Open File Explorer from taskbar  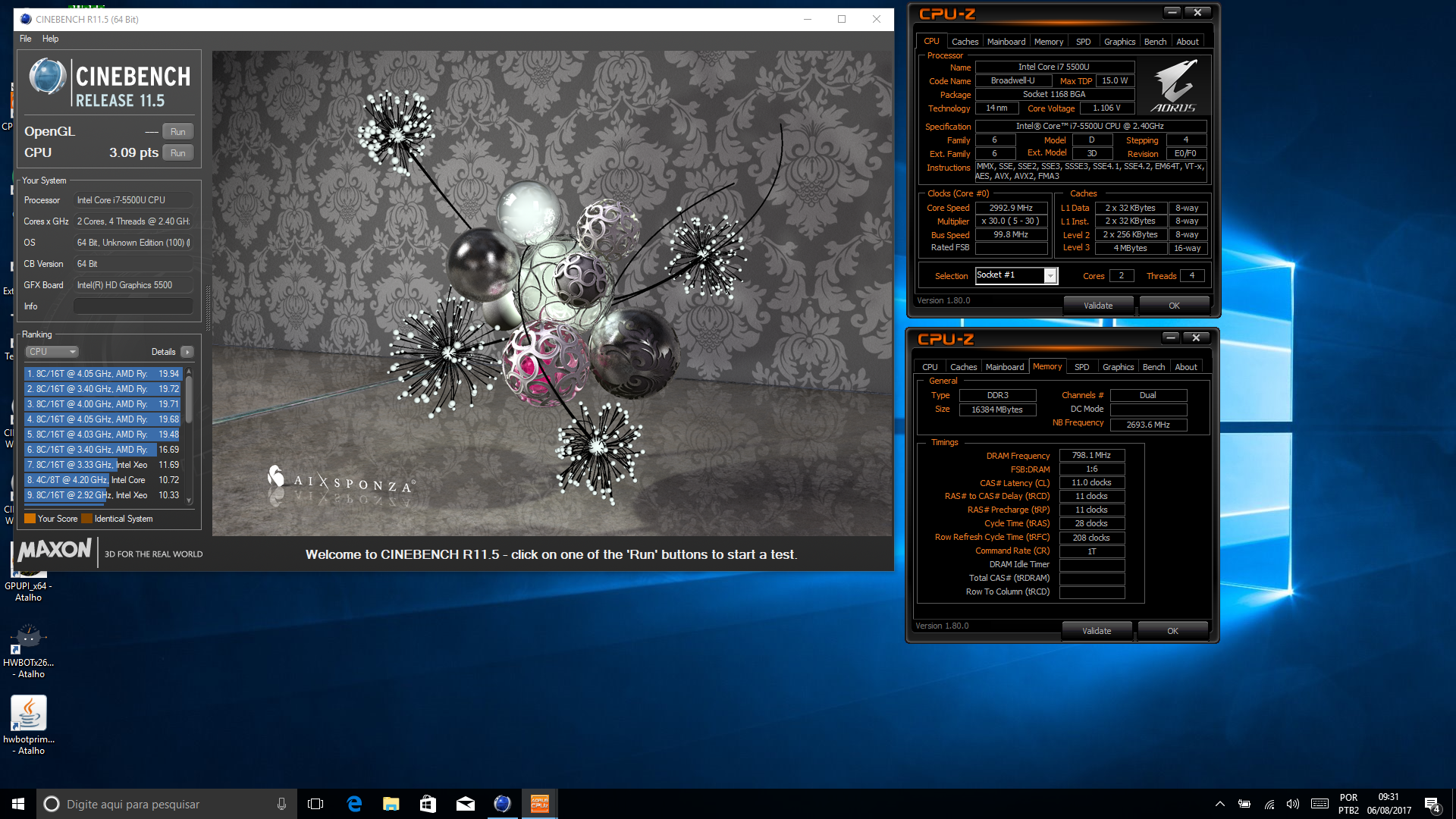point(391,804)
